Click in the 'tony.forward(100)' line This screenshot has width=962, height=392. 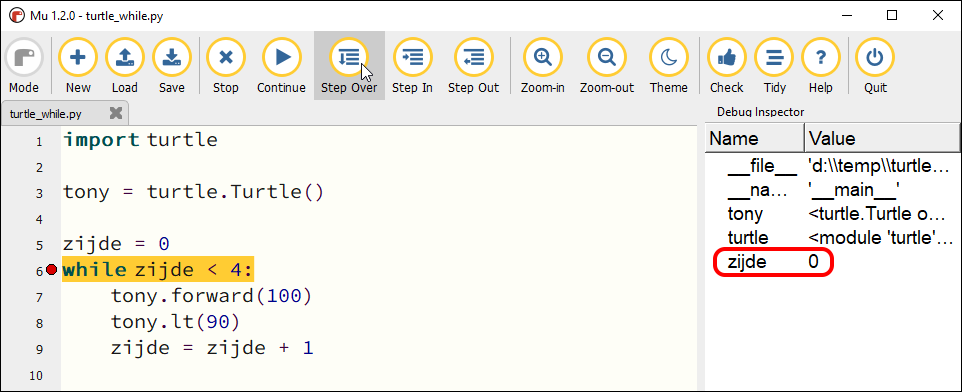pos(212,296)
